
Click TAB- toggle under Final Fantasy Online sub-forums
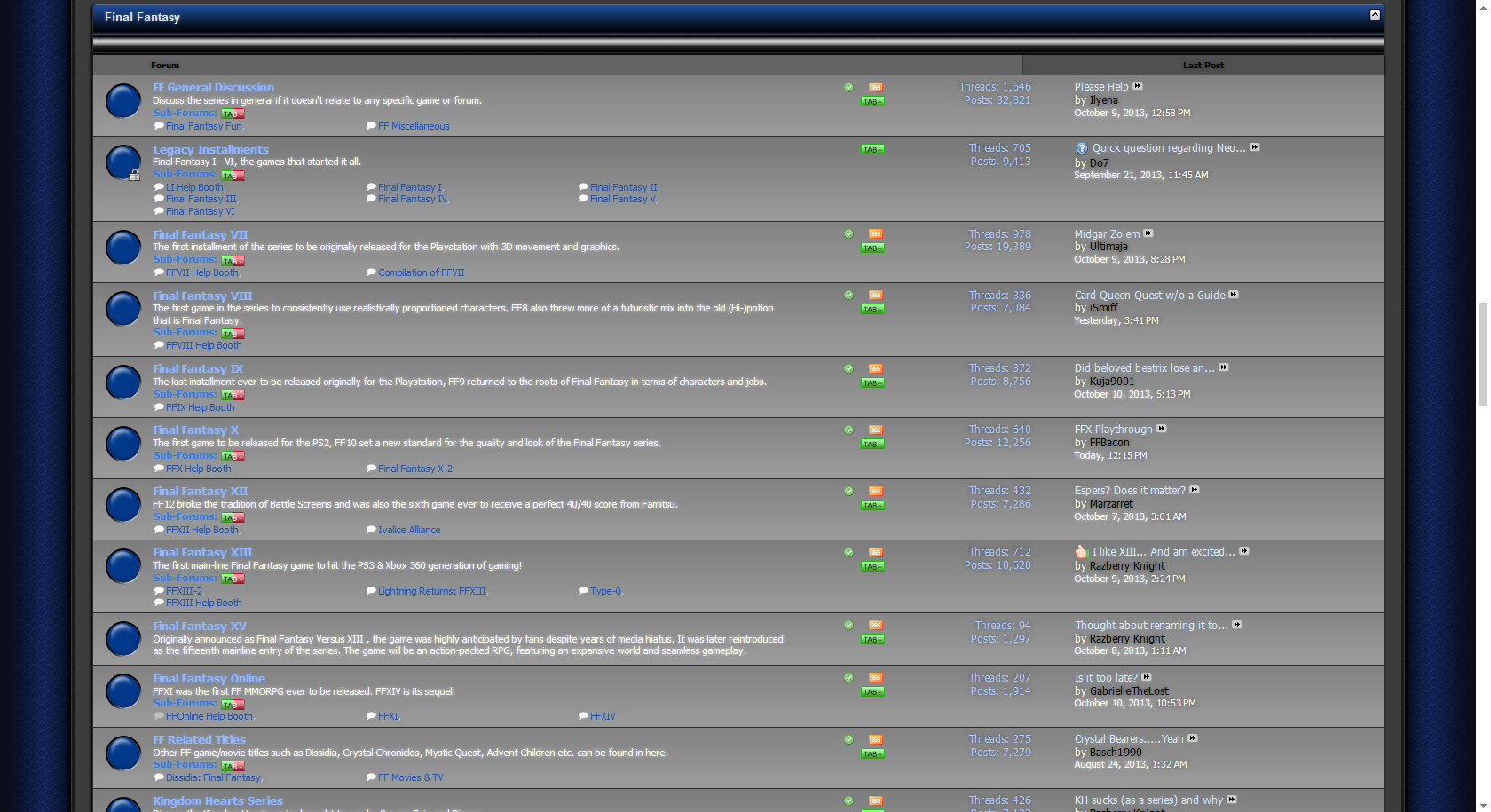pos(233,705)
